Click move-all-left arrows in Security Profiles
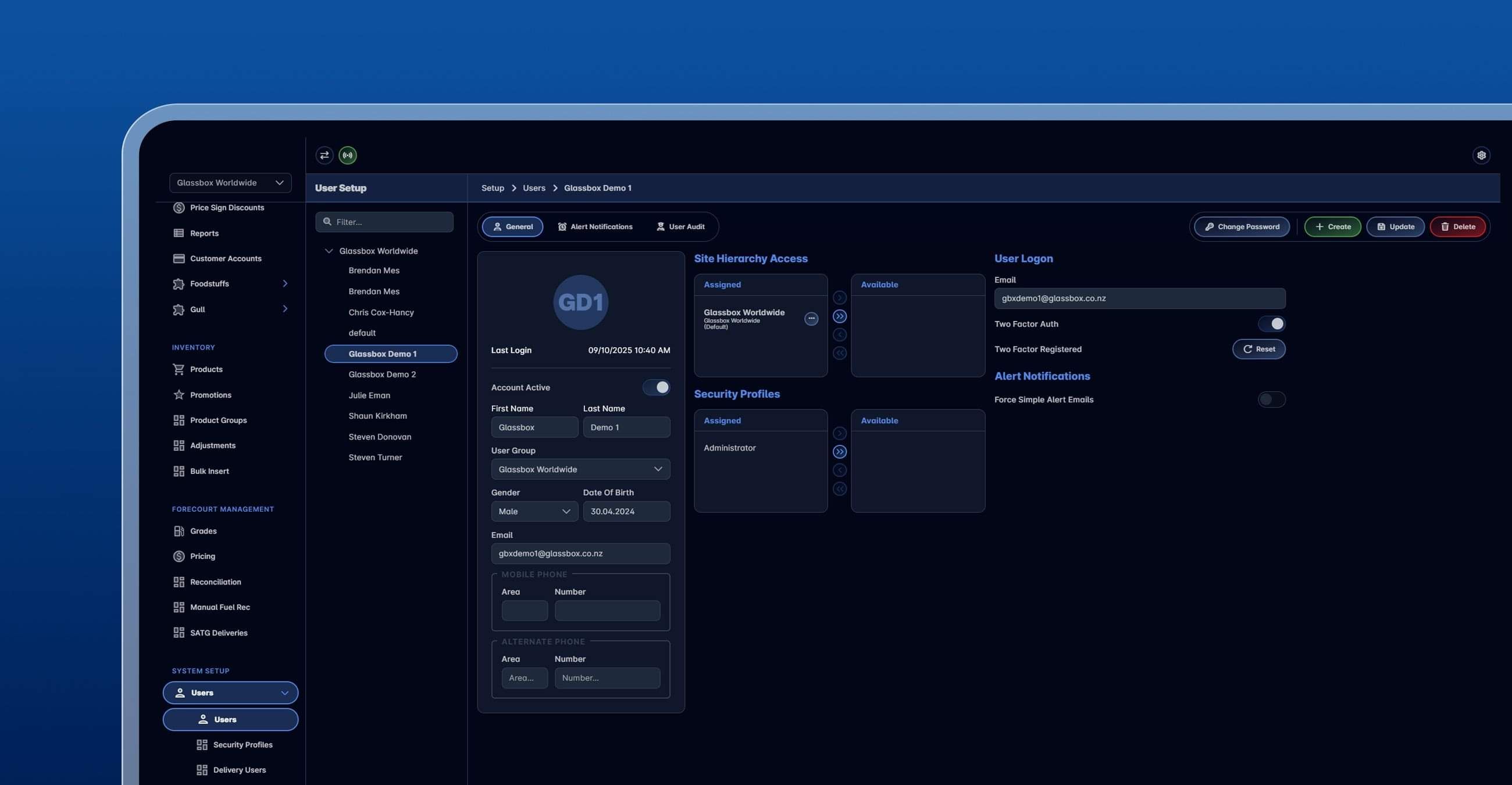Screen dimensions: 1512x785 [x=839, y=489]
